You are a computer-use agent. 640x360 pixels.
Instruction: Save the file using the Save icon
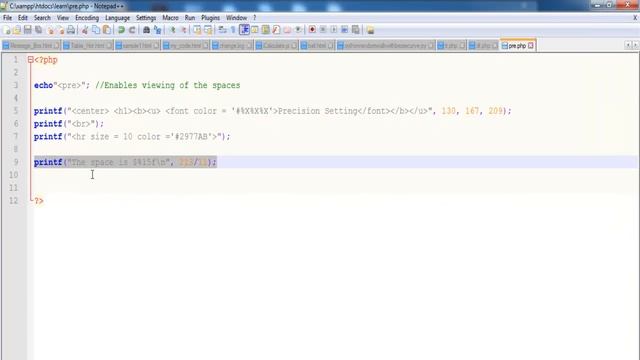pos(28,30)
